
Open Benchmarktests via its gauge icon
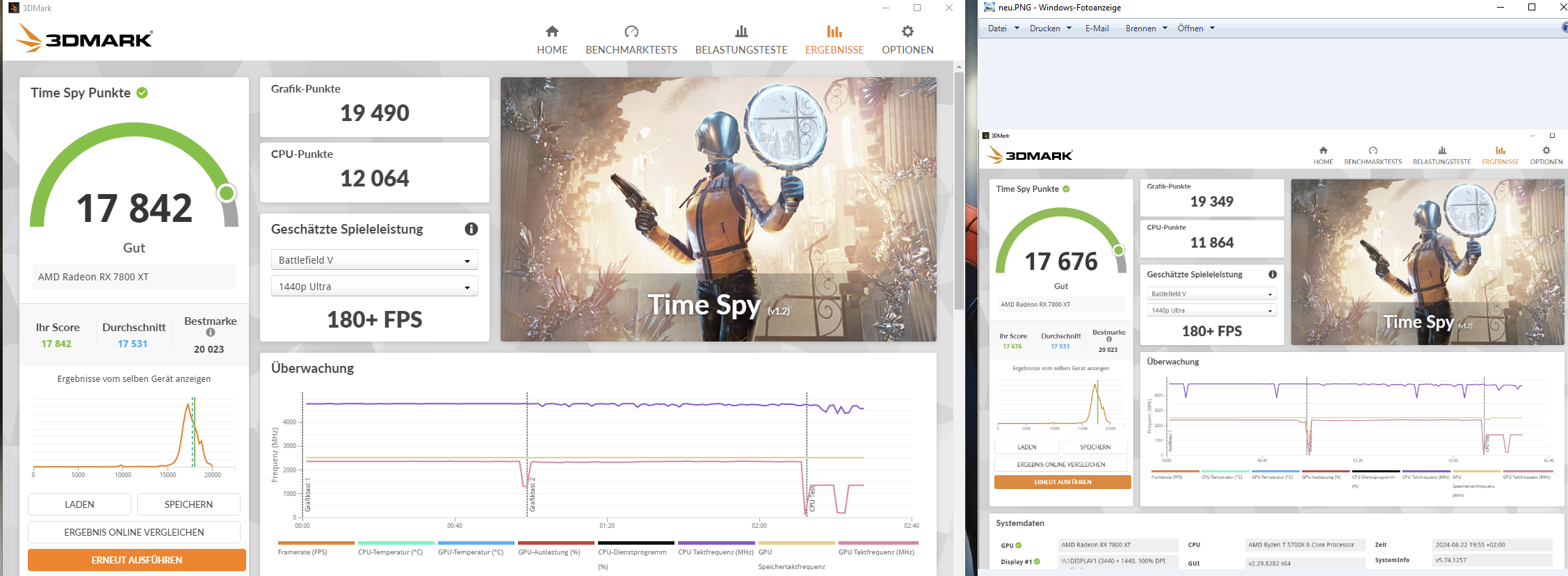tap(631, 31)
